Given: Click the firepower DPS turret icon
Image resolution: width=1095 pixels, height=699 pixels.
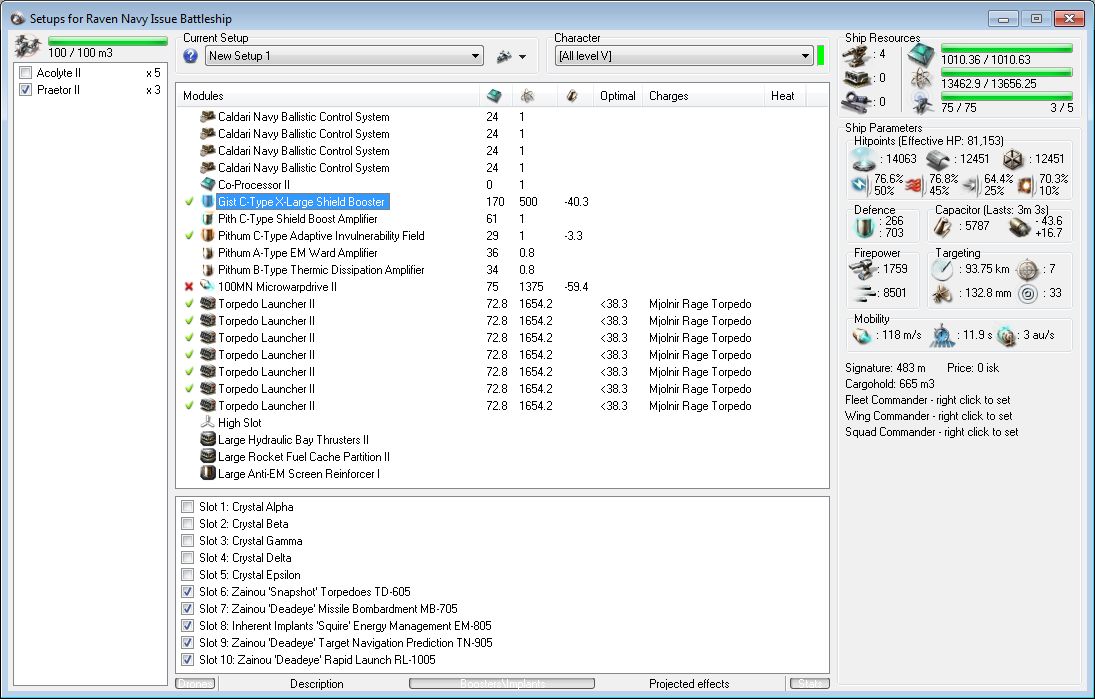Looking at the screenshot, I should click(863, 269).
